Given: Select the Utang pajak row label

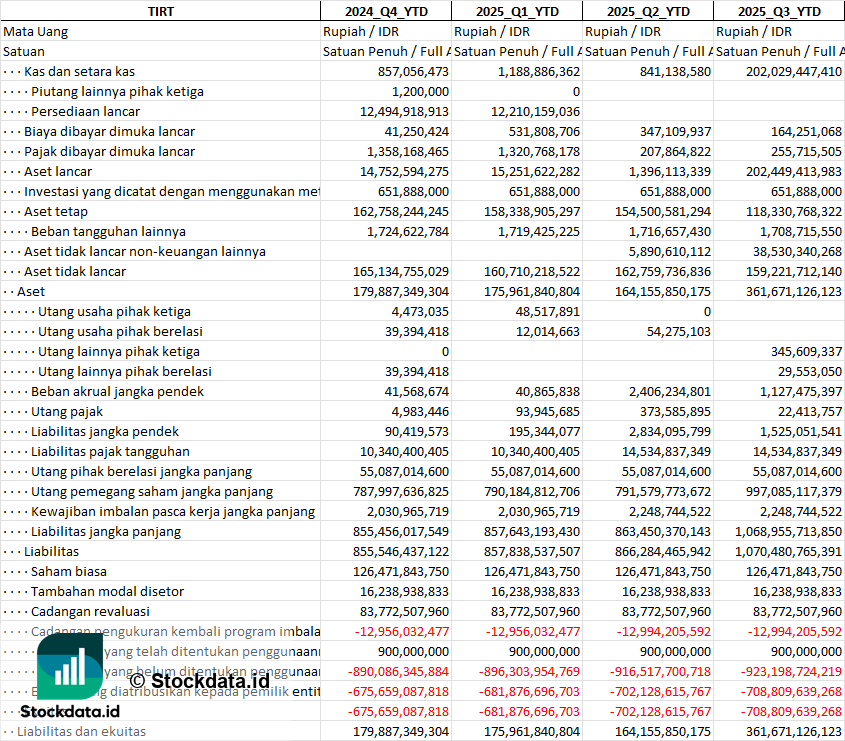Looking at the screenshot, I should 67,411.
